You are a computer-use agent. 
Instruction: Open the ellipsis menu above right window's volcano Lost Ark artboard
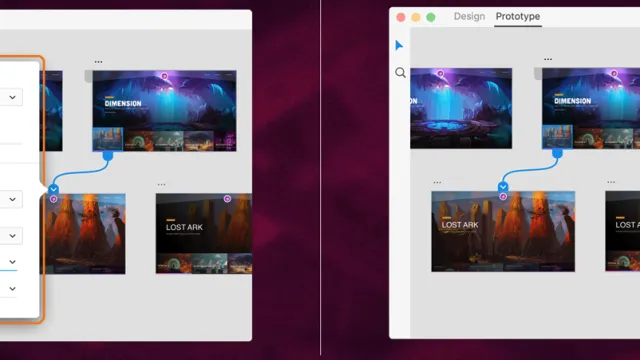click(437, 182)
